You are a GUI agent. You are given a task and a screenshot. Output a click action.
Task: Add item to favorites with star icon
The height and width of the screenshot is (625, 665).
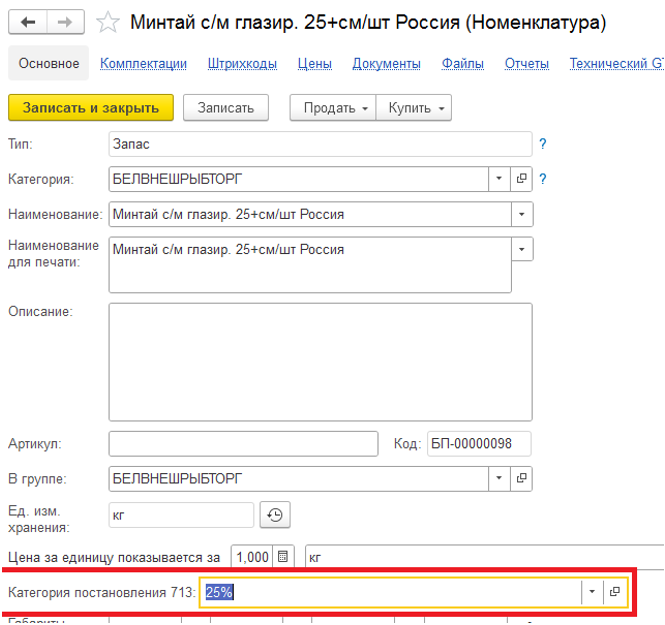click(x=109, y=22)
